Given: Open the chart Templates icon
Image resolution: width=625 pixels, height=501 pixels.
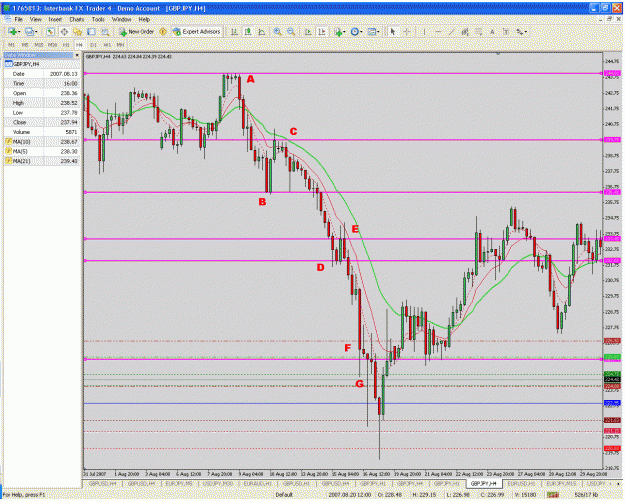Looking at the screenshot, I should click(371, 32).
